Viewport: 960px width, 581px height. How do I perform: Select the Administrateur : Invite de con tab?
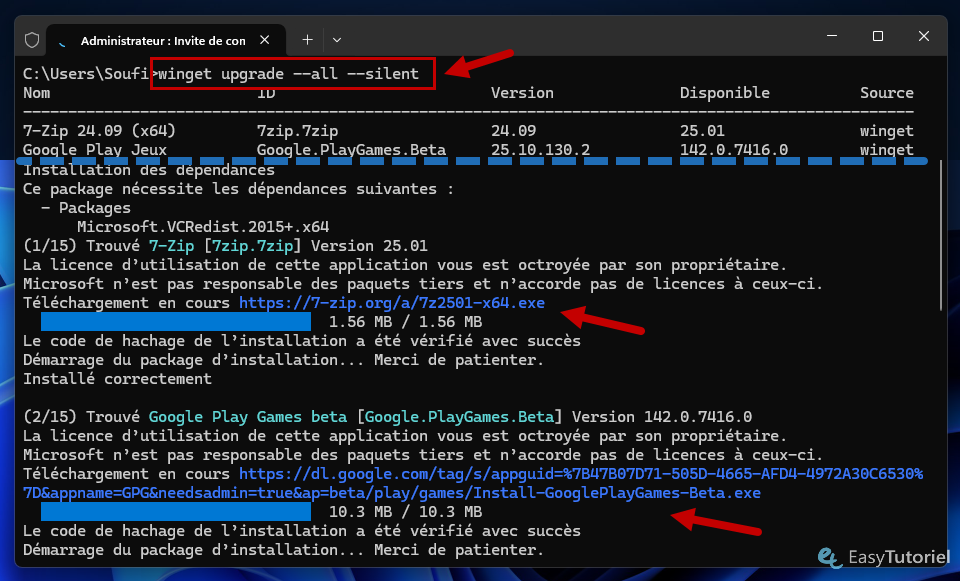coord(162,40)
